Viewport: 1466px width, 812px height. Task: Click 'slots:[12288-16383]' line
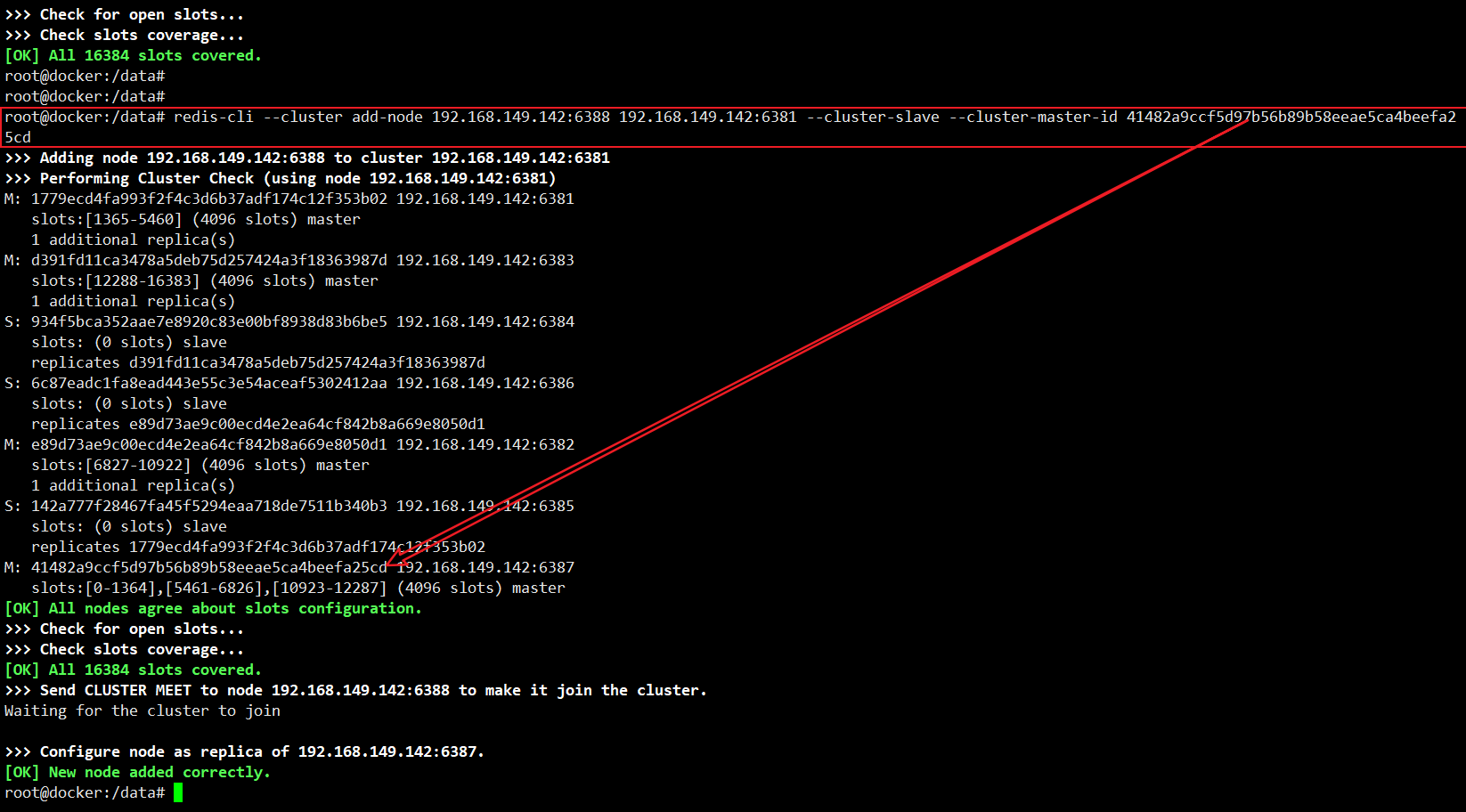tap(205, 280)
